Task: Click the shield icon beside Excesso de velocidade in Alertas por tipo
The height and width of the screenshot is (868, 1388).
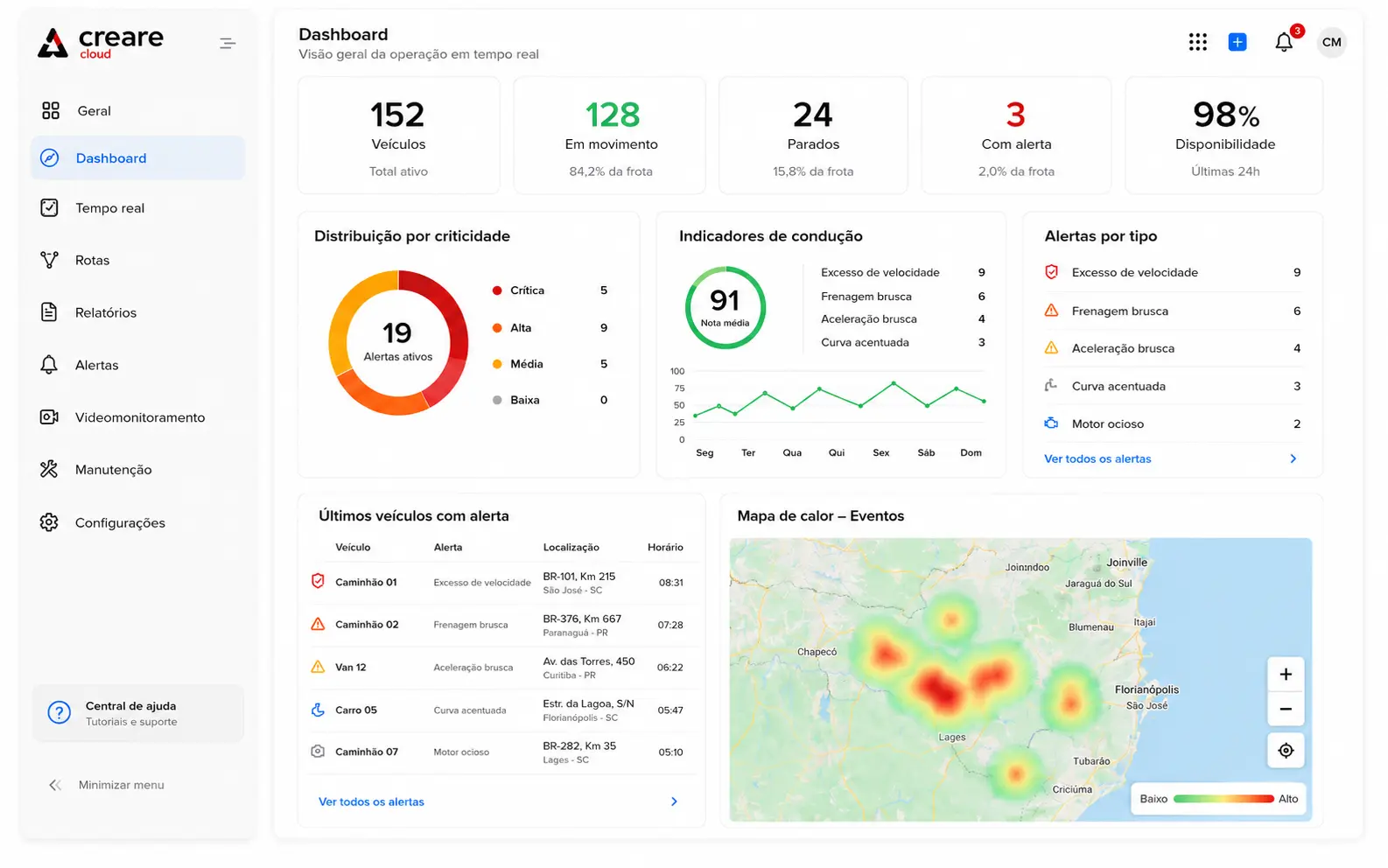Action: tap(1052, 272)
